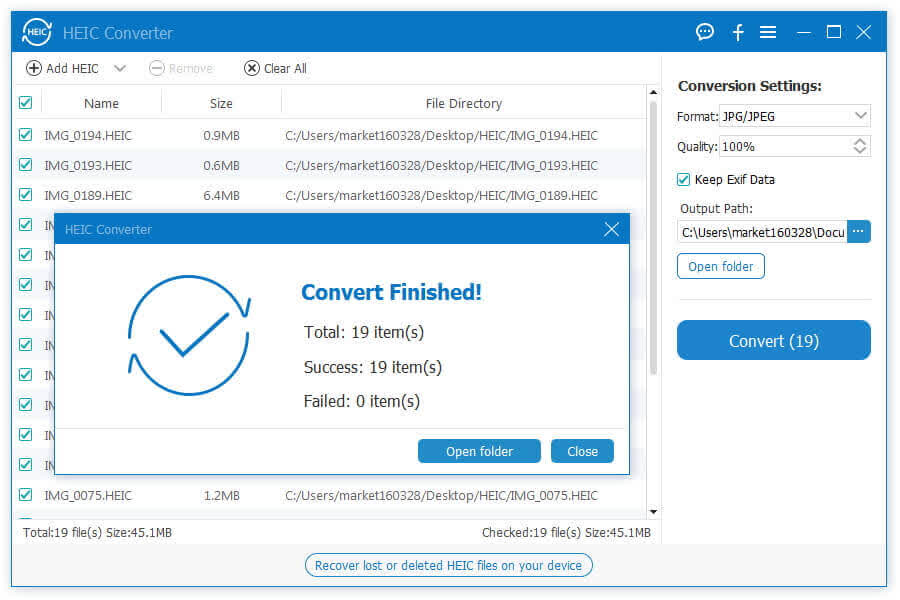The height and width of the screenshot is (600, 900).
Task: Close the Convert Finished dialog
Action: click(x=611, y=229)
